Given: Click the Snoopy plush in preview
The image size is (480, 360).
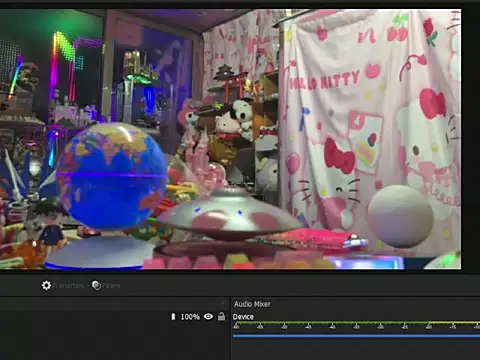Looking at the screenshot, I should [244, 117].
